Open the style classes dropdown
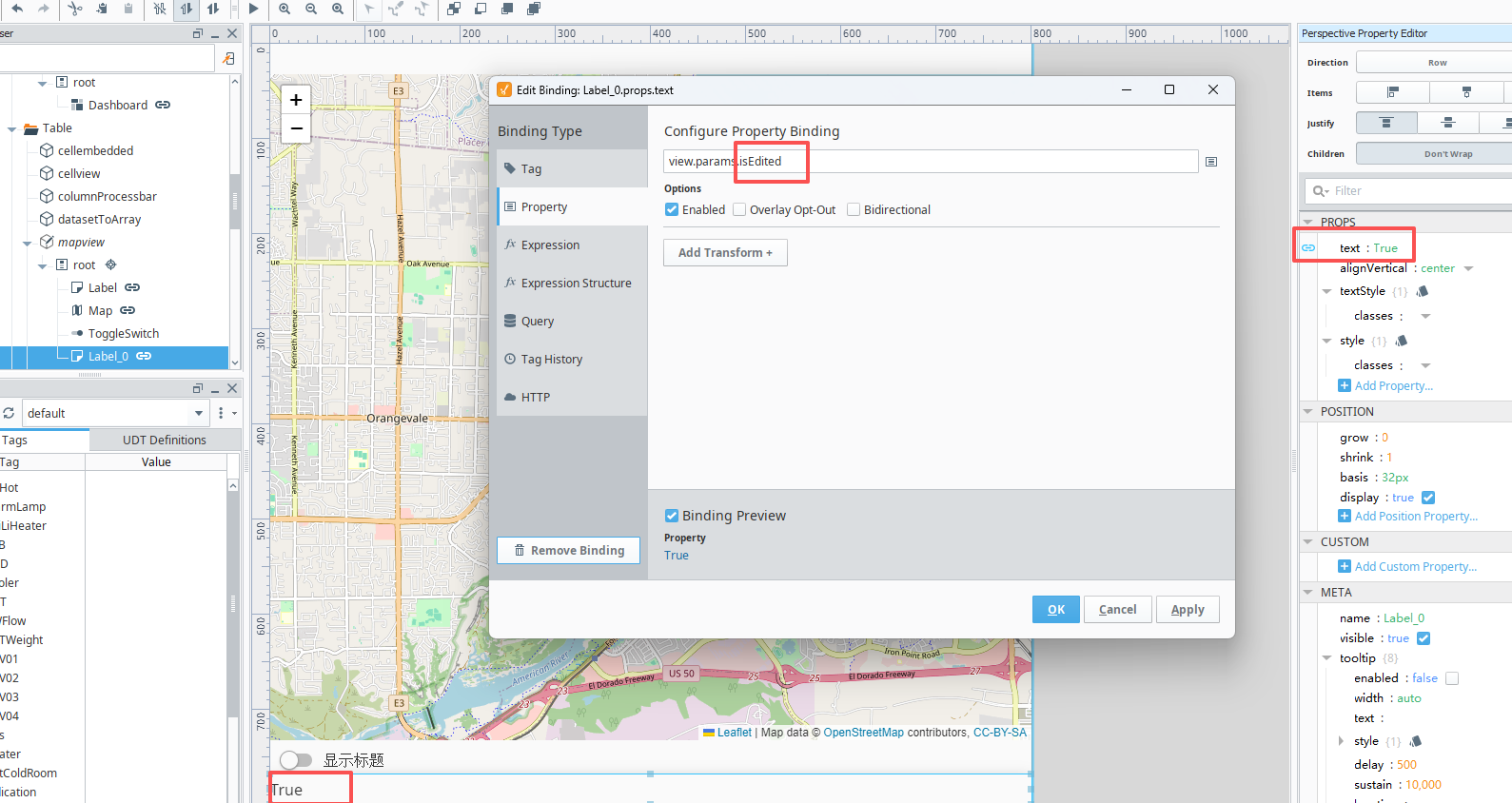This screenshot has height=803, width=1512. (x=1425, y=365)
